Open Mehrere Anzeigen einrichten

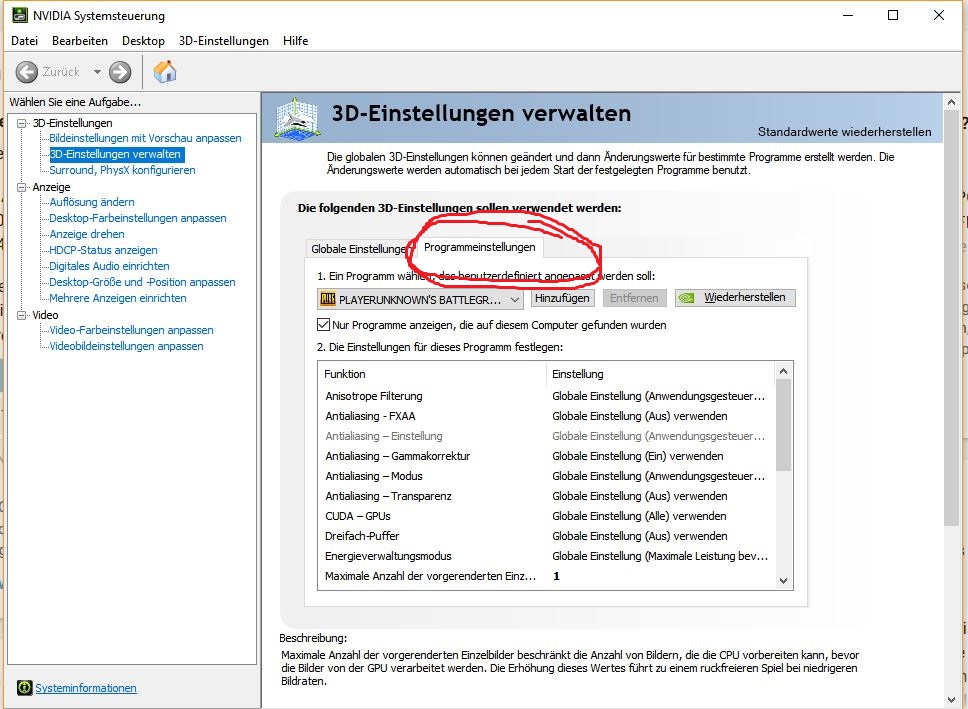pyautogui.click(x=117, y=298)
